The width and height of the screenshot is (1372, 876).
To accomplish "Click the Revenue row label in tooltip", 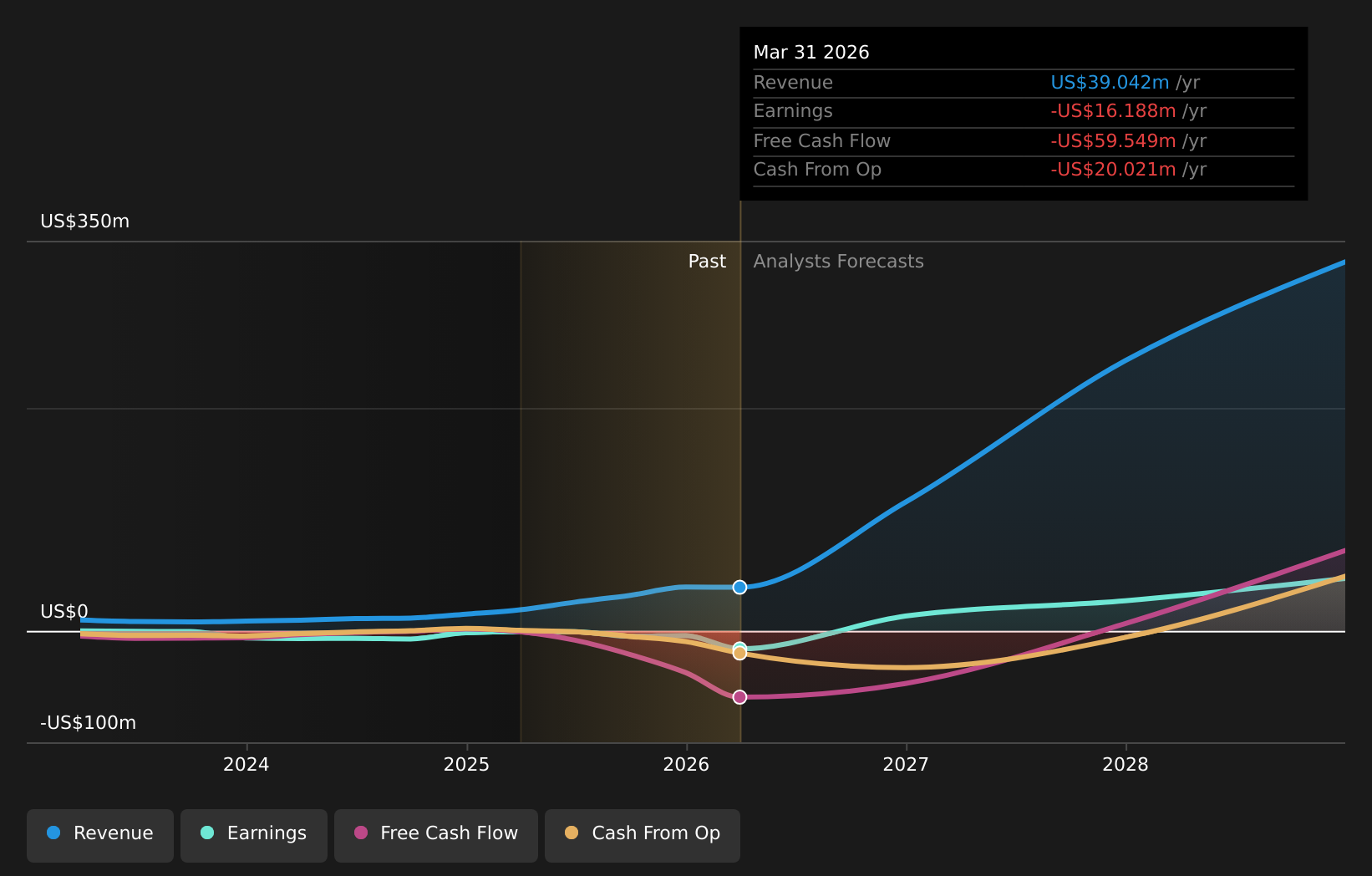I will click(793, 83).
